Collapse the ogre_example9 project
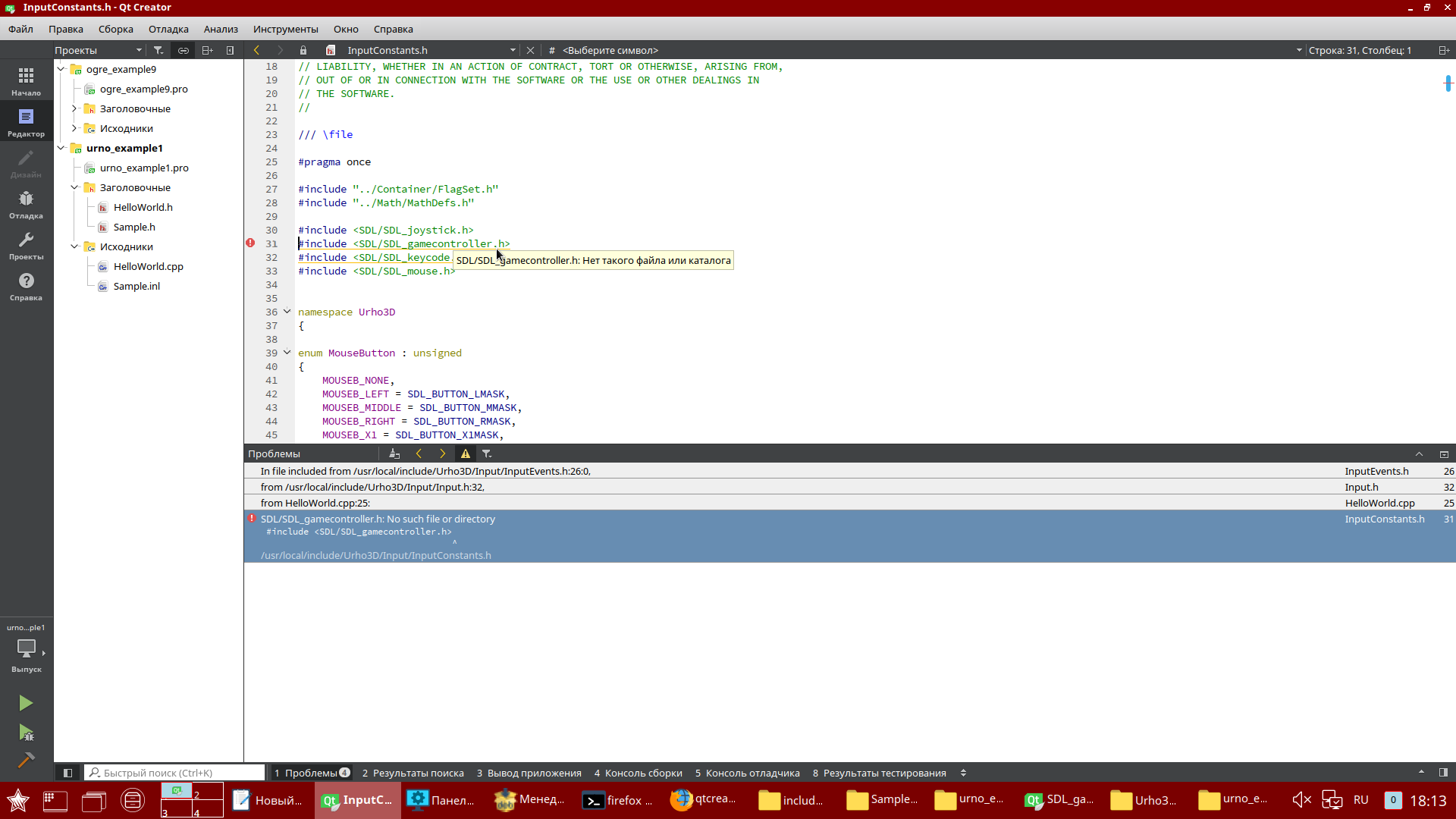 61,69
